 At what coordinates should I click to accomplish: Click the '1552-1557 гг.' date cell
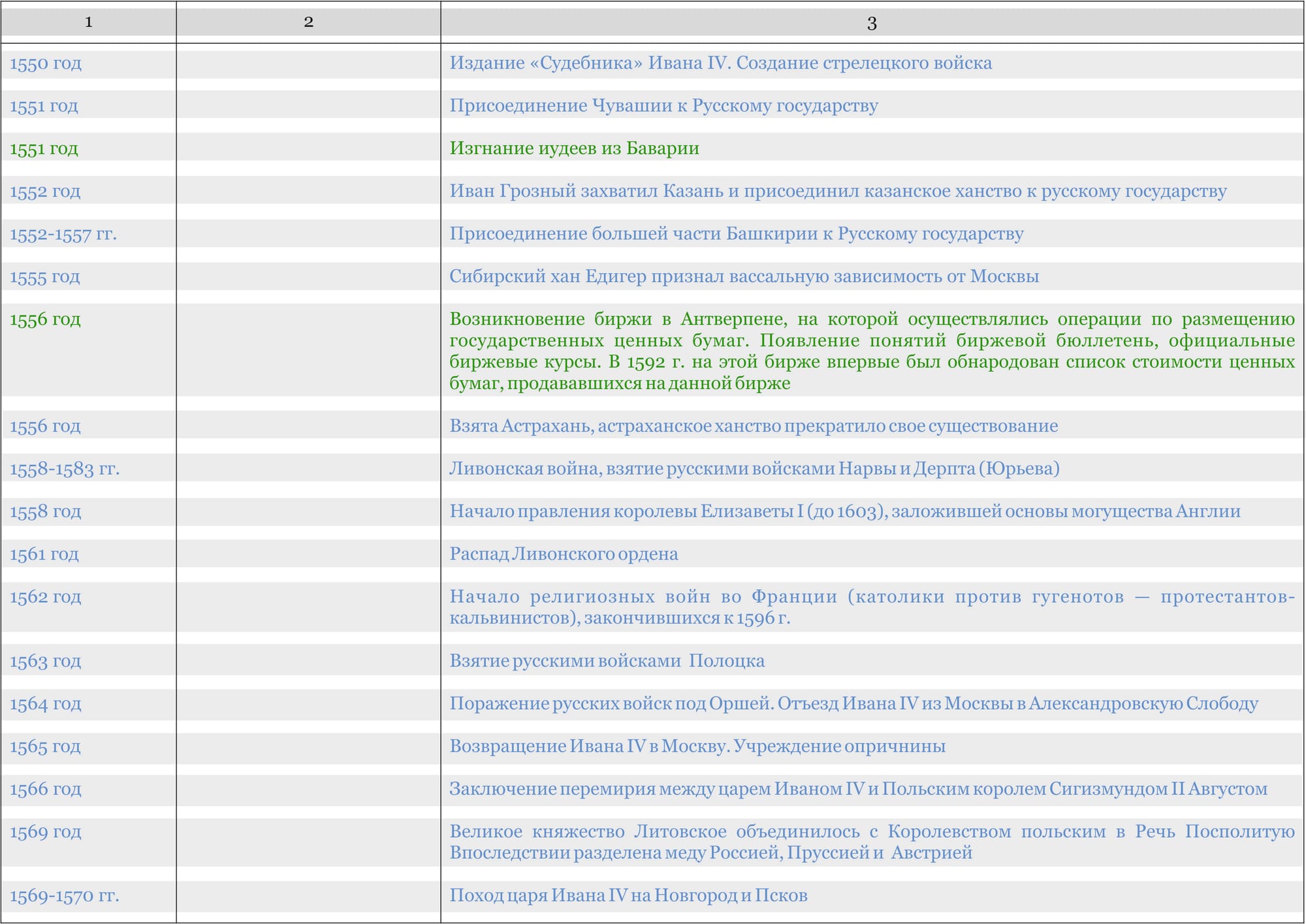pyautogui.click(x=63, y=234)
